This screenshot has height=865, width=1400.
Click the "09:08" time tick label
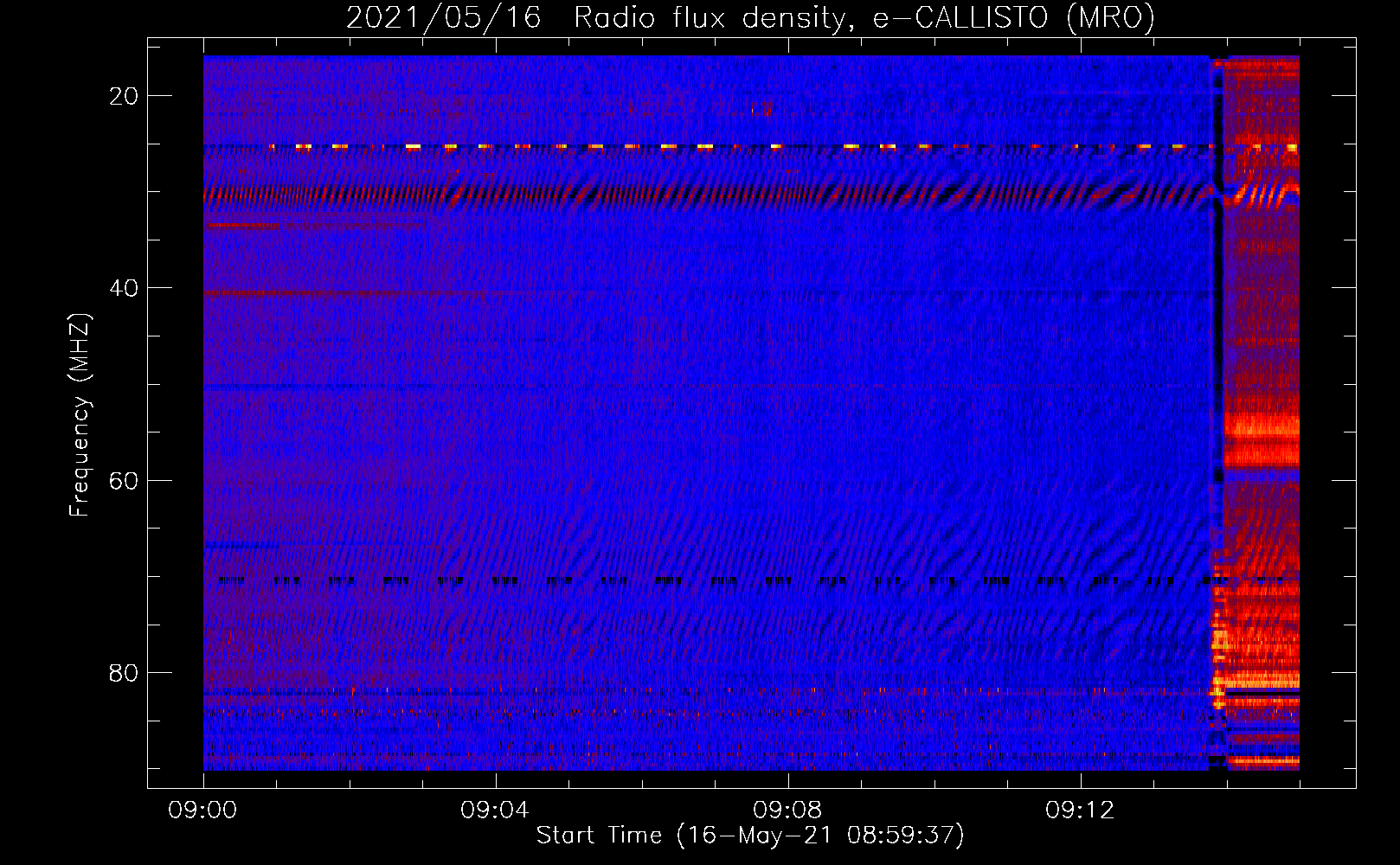[787, 810]
